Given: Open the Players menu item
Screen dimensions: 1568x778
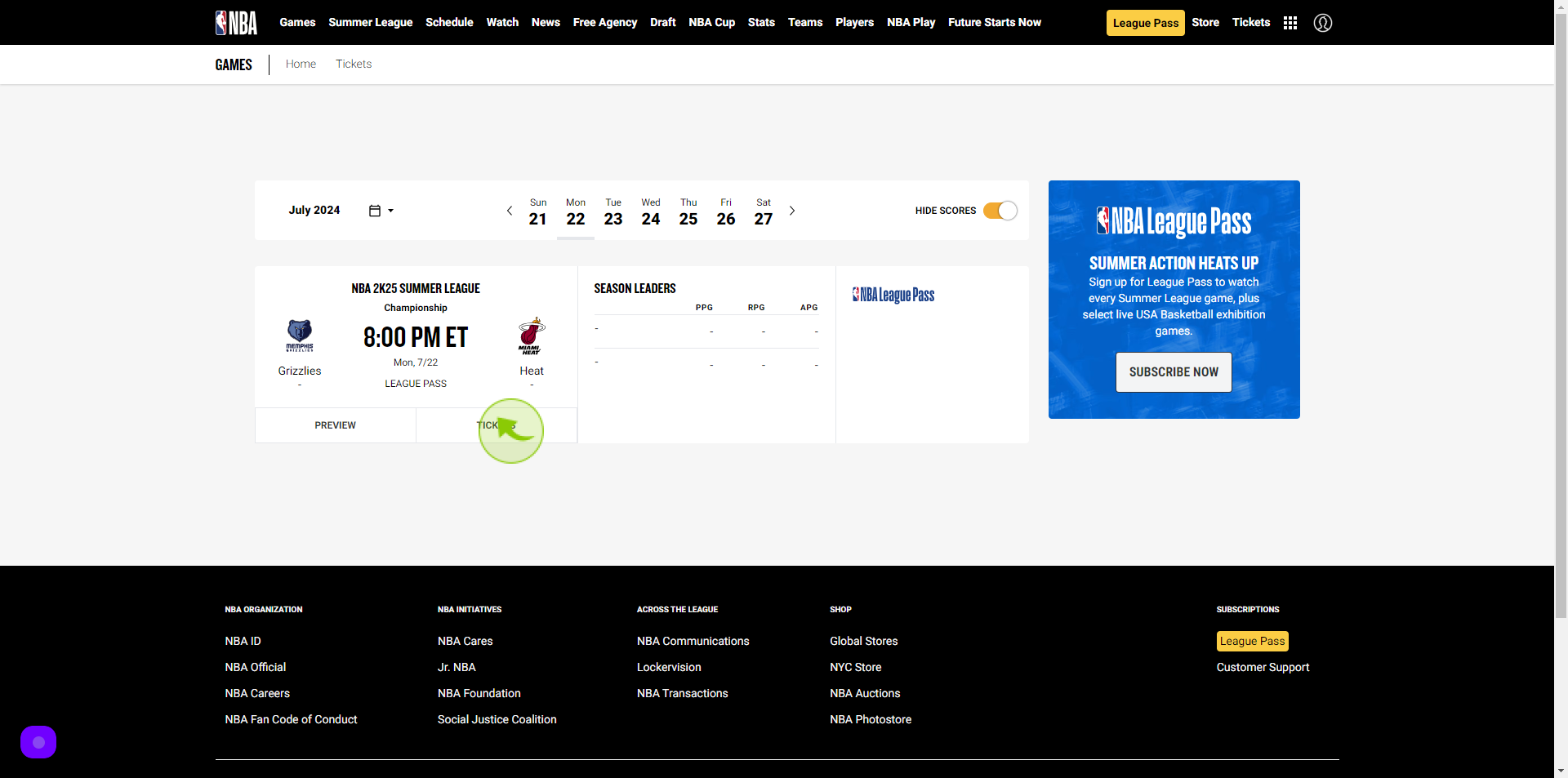Looking at the screenshot, I should pyautogui.click(x=854, y=22).
